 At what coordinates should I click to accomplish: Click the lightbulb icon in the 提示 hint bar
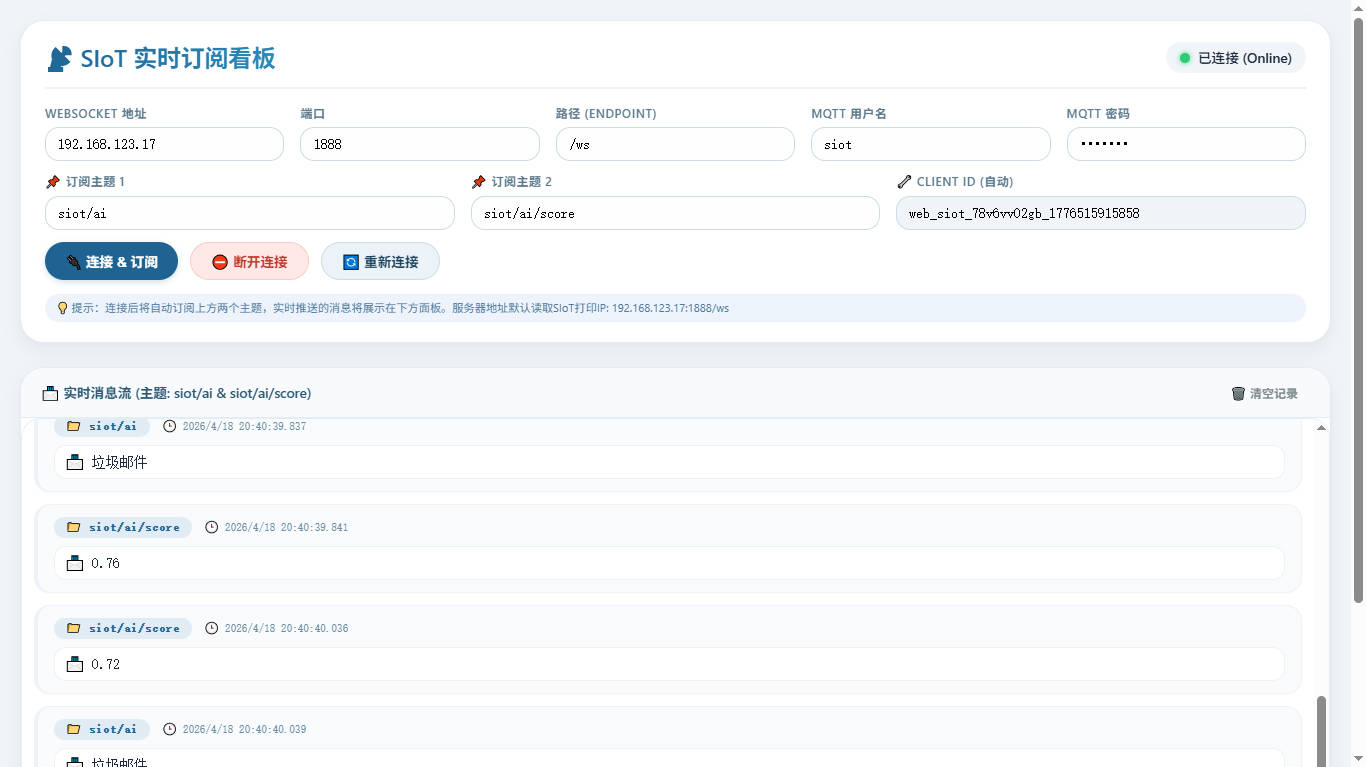[63, 308]
